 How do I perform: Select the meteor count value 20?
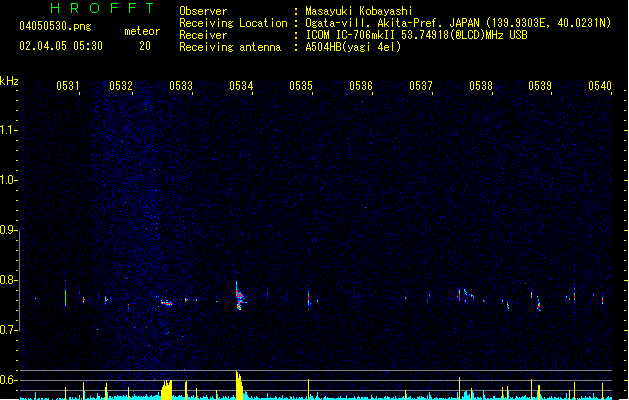pyautogui.click(x=145, y=46)
